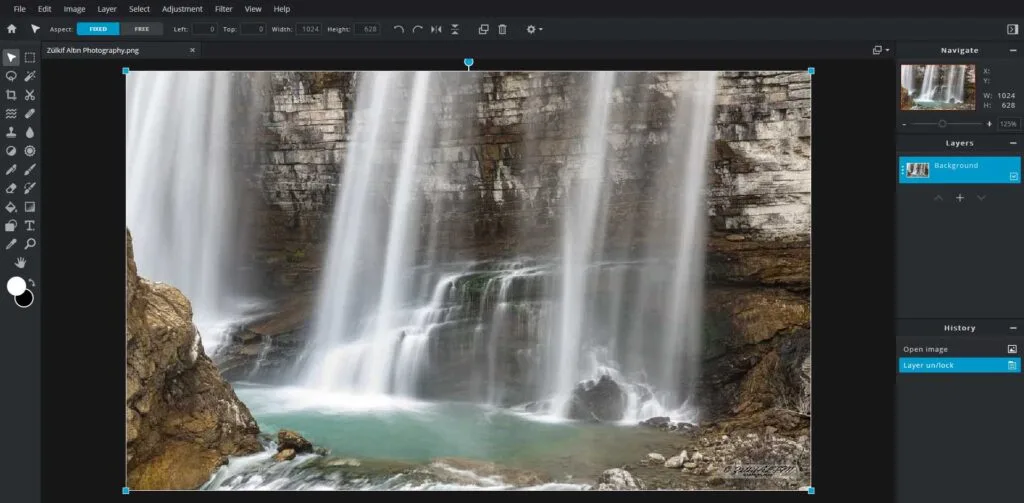Select the Brush tool
This screenshot has height=503, width=1024.
click(30, 170)
